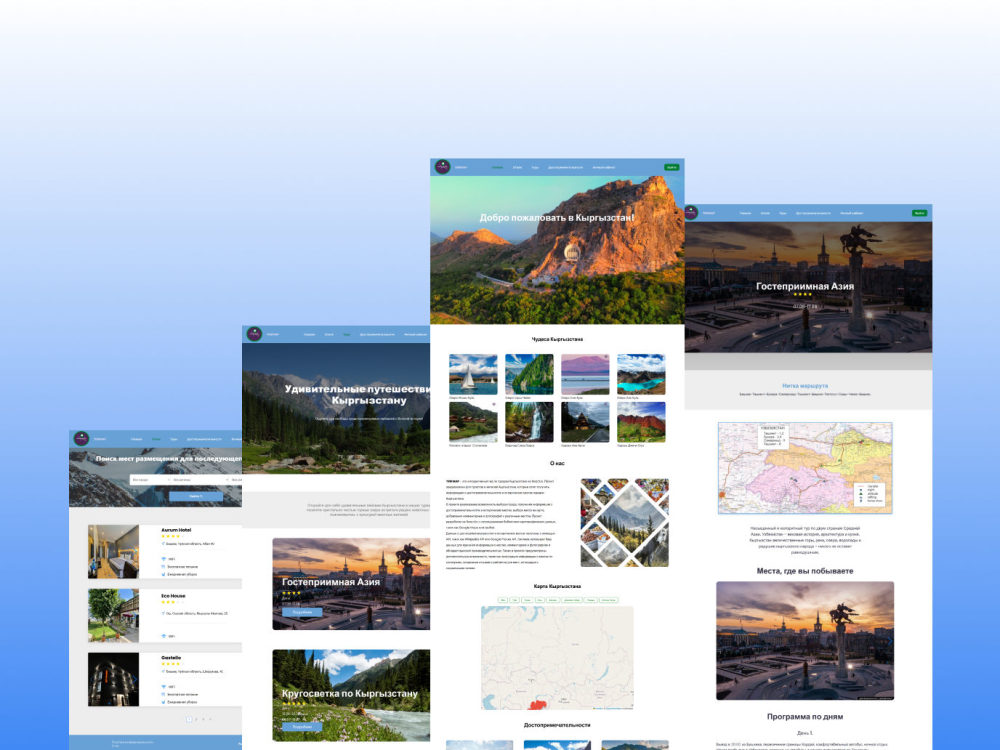Open the sailboat lake thumbnail in Чудеса Кыргызстана
This screenshot has height=750, width=1000.
[x=473, y=374]
